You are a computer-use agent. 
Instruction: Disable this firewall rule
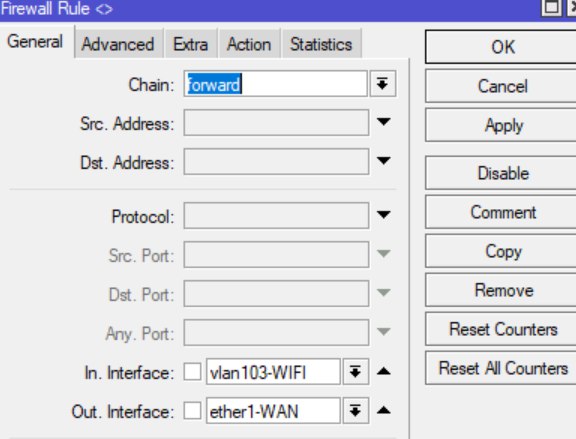tap(502, 173)
